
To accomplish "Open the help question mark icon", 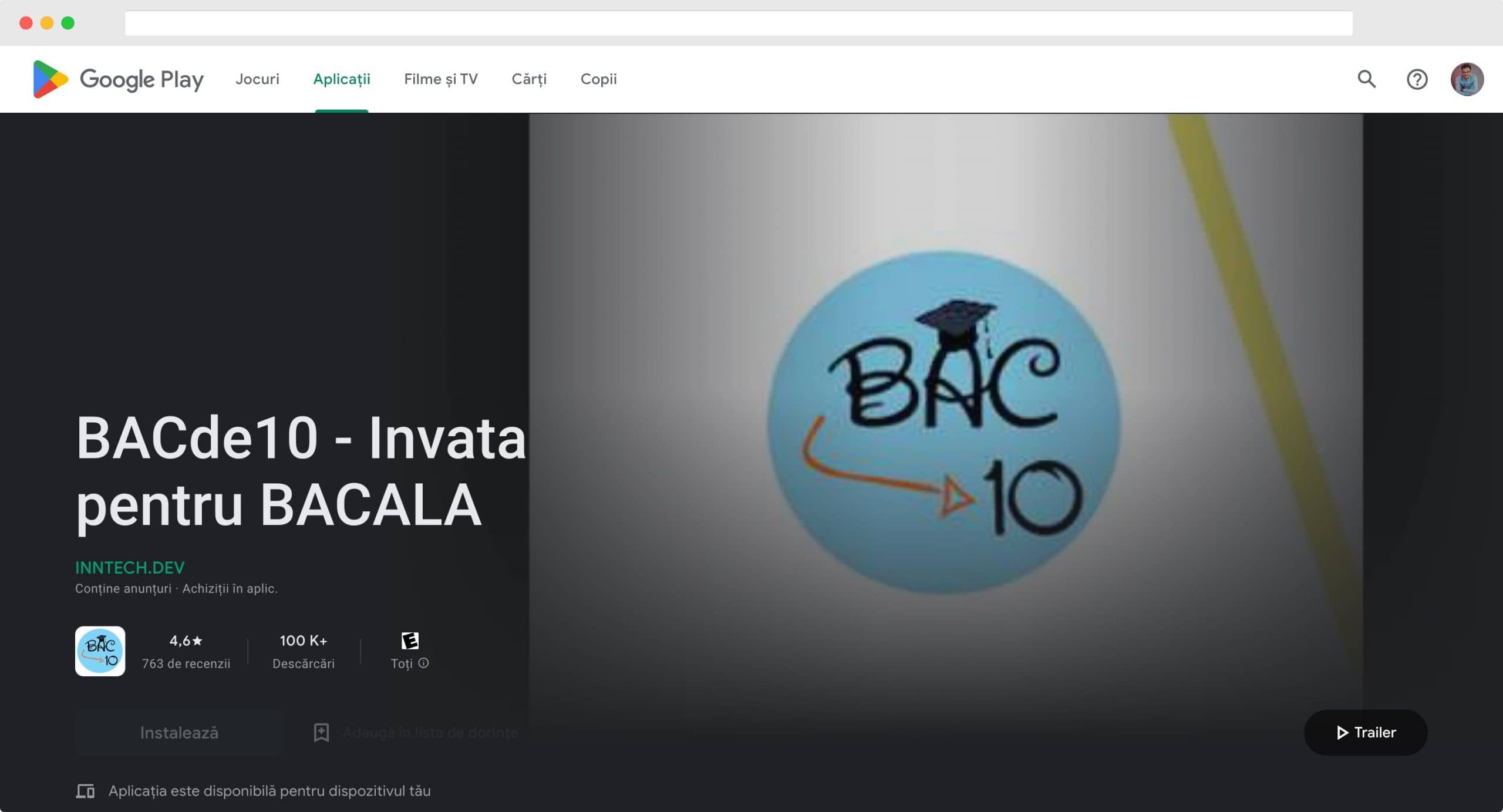I will pos(1417,79).
